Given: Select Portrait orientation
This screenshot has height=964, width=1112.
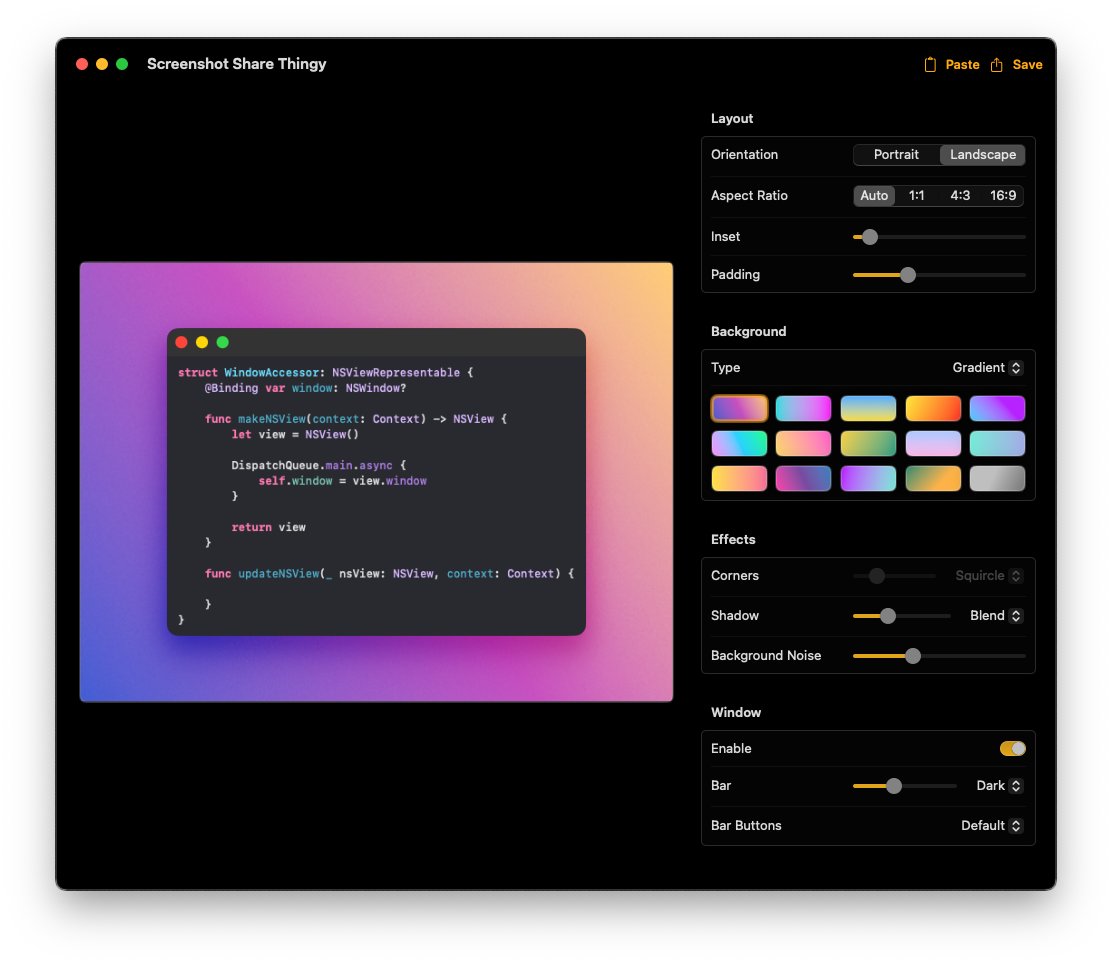Looking at the screenshot, I should click(896, 155).
